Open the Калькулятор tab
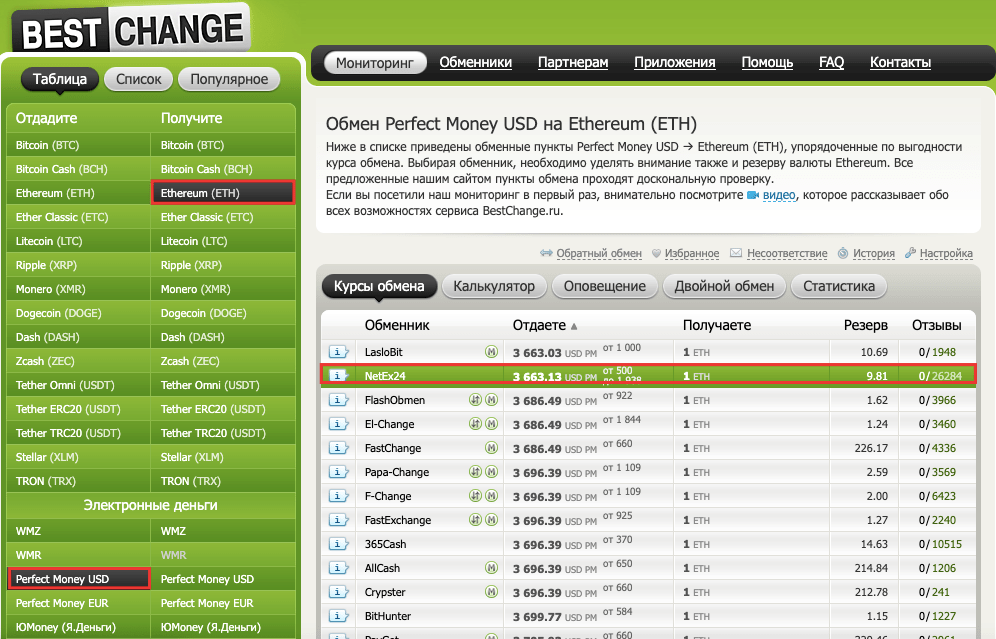The width and height of the screenshot is (996, 639). 494,286
